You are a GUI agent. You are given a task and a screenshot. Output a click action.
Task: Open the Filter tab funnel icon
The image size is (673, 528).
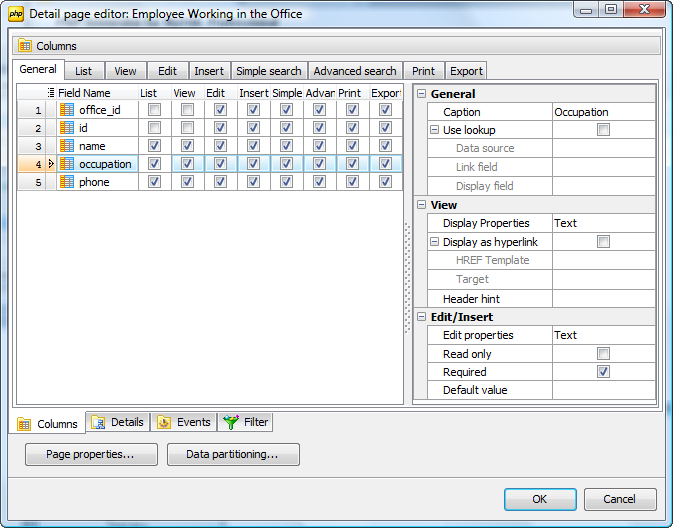230,422
